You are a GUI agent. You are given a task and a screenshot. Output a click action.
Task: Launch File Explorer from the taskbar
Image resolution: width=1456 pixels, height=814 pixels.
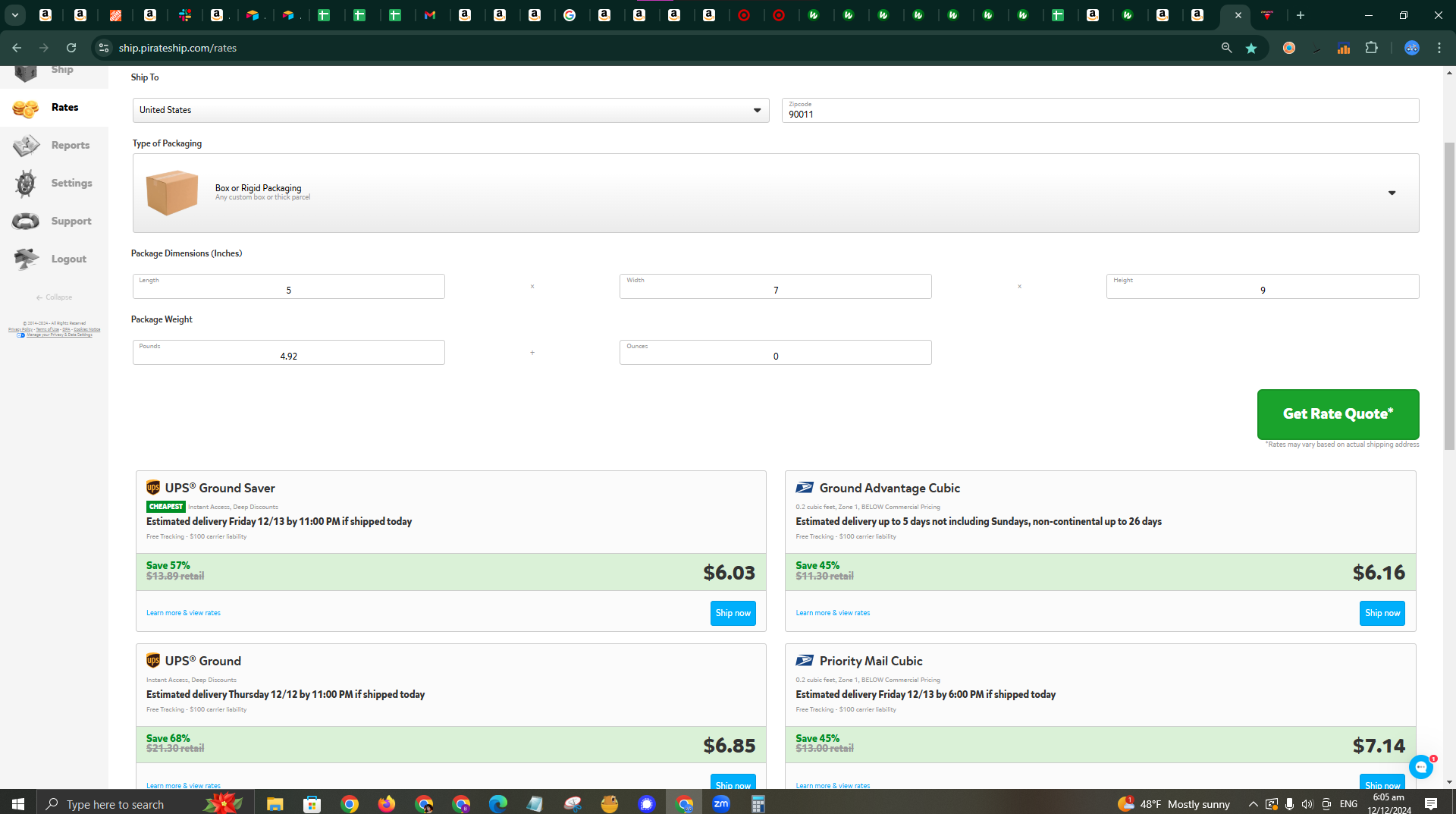pos(275,803)
